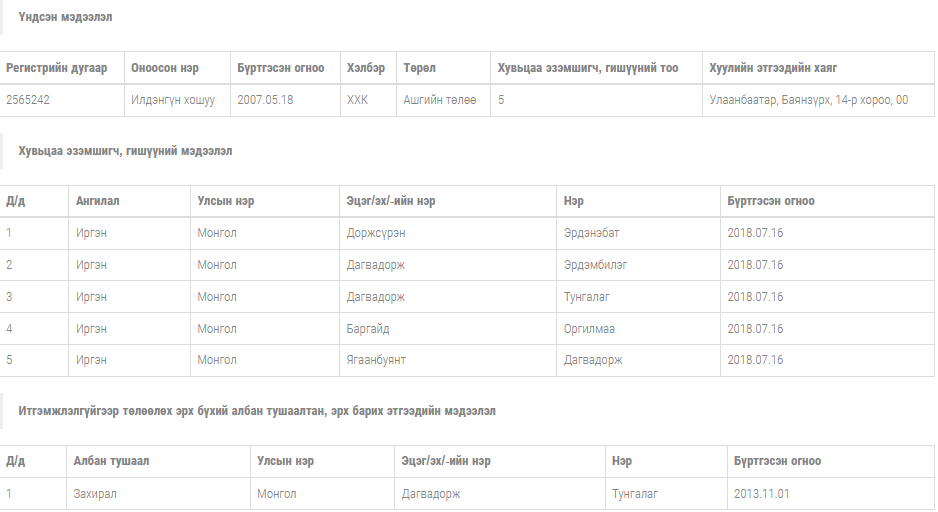This screenshot has width=938, height=512.
Task: Select the date 2013.11.01
Action: click(761, 494)
